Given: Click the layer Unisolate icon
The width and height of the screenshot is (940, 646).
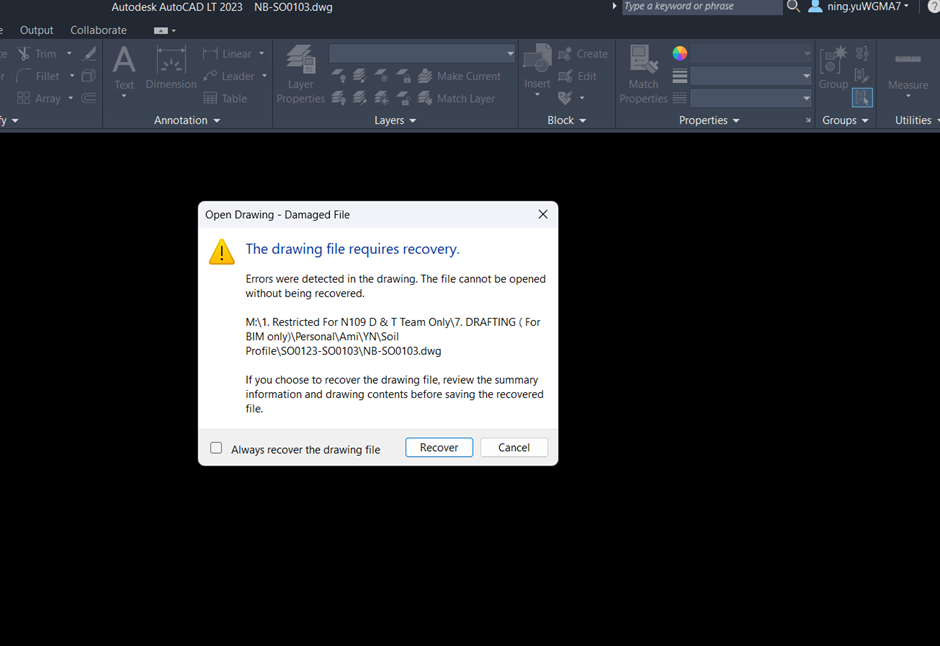Looking at the screenshot, I should pos(360,98).
